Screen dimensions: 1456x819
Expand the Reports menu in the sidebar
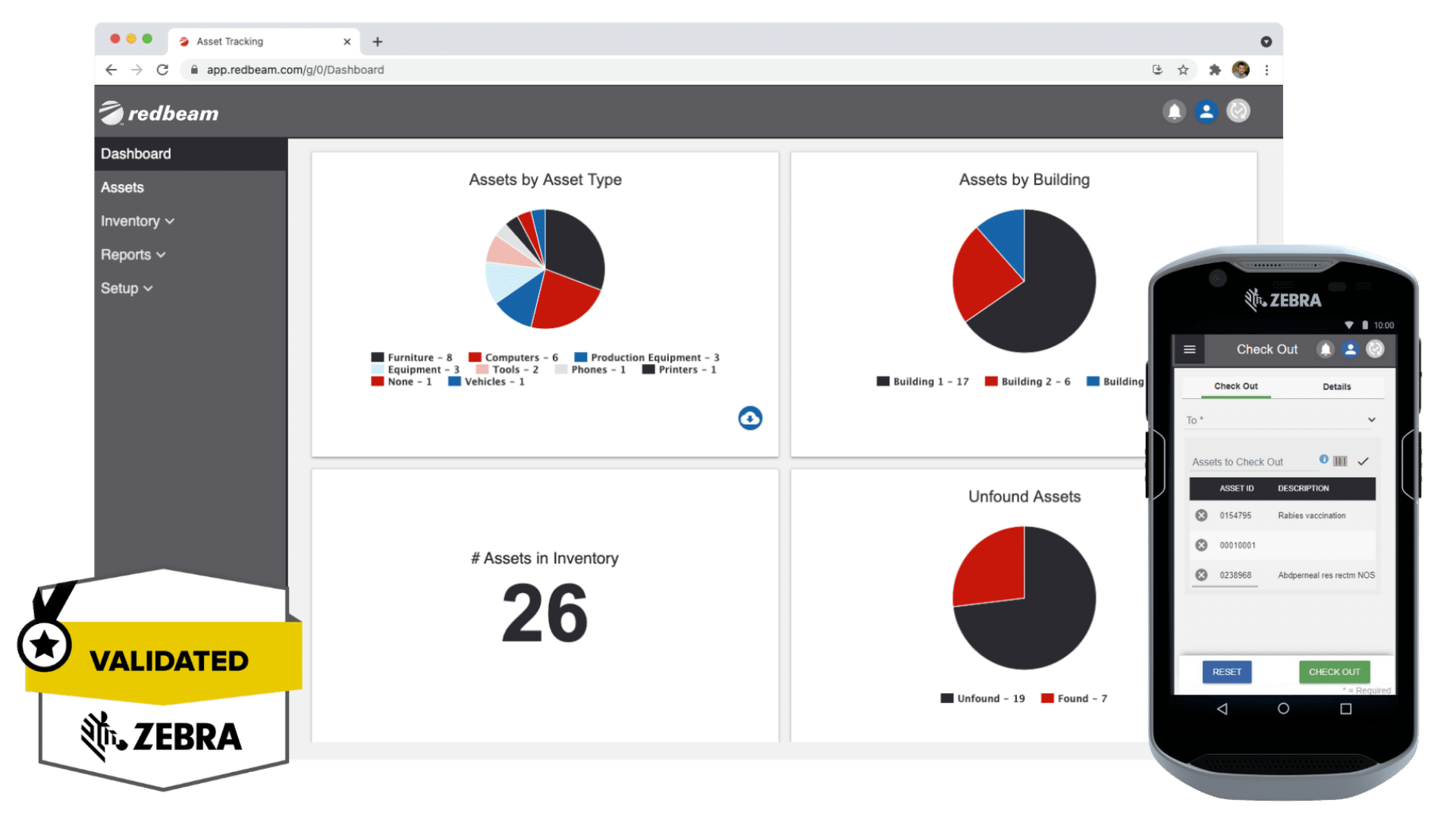pos(133,254)
